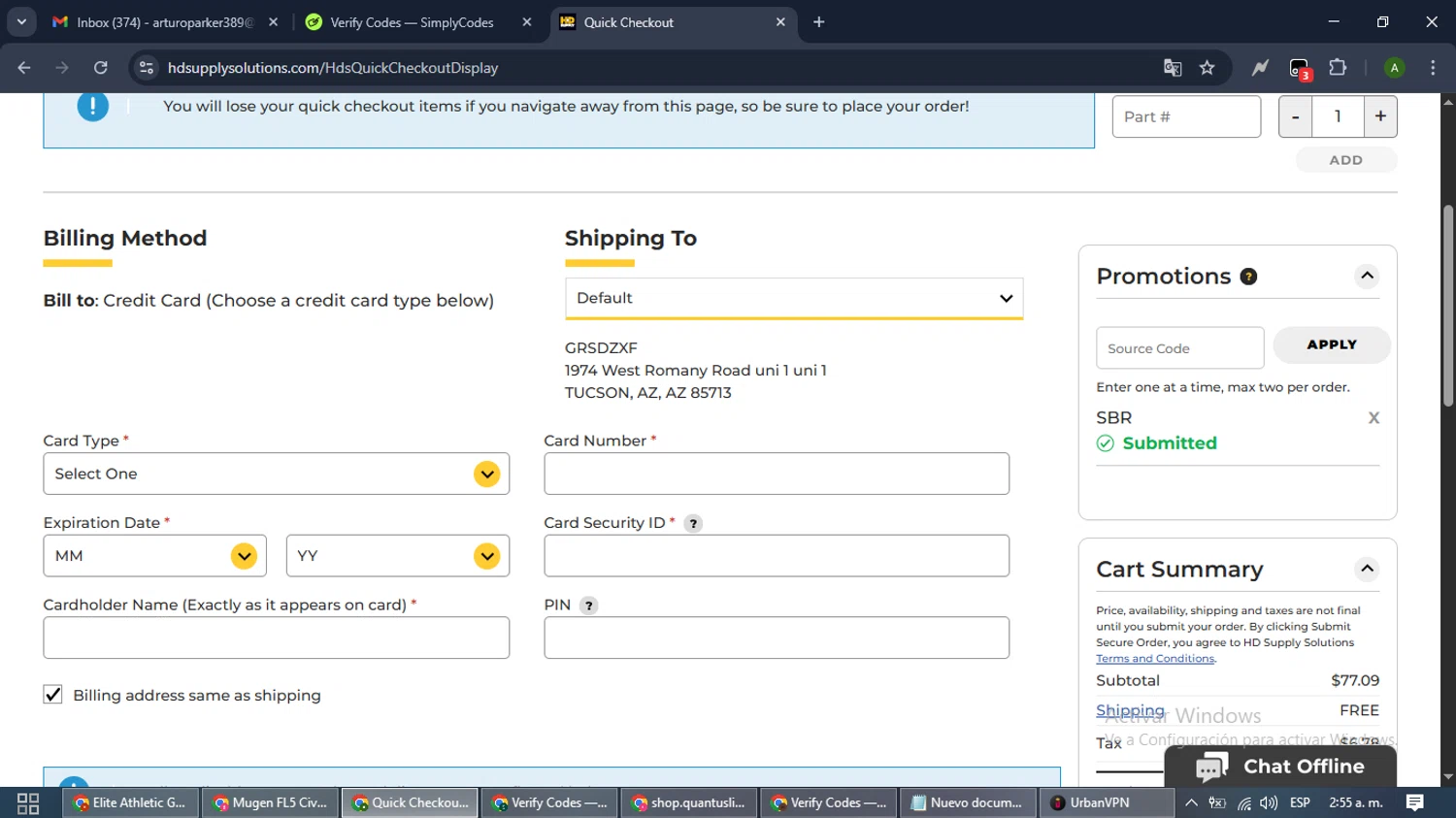Image resolution: width=1456 pixels, height=818 pixels.
Task: Open the Windows notification center icon
Action: coord(1415,802)
